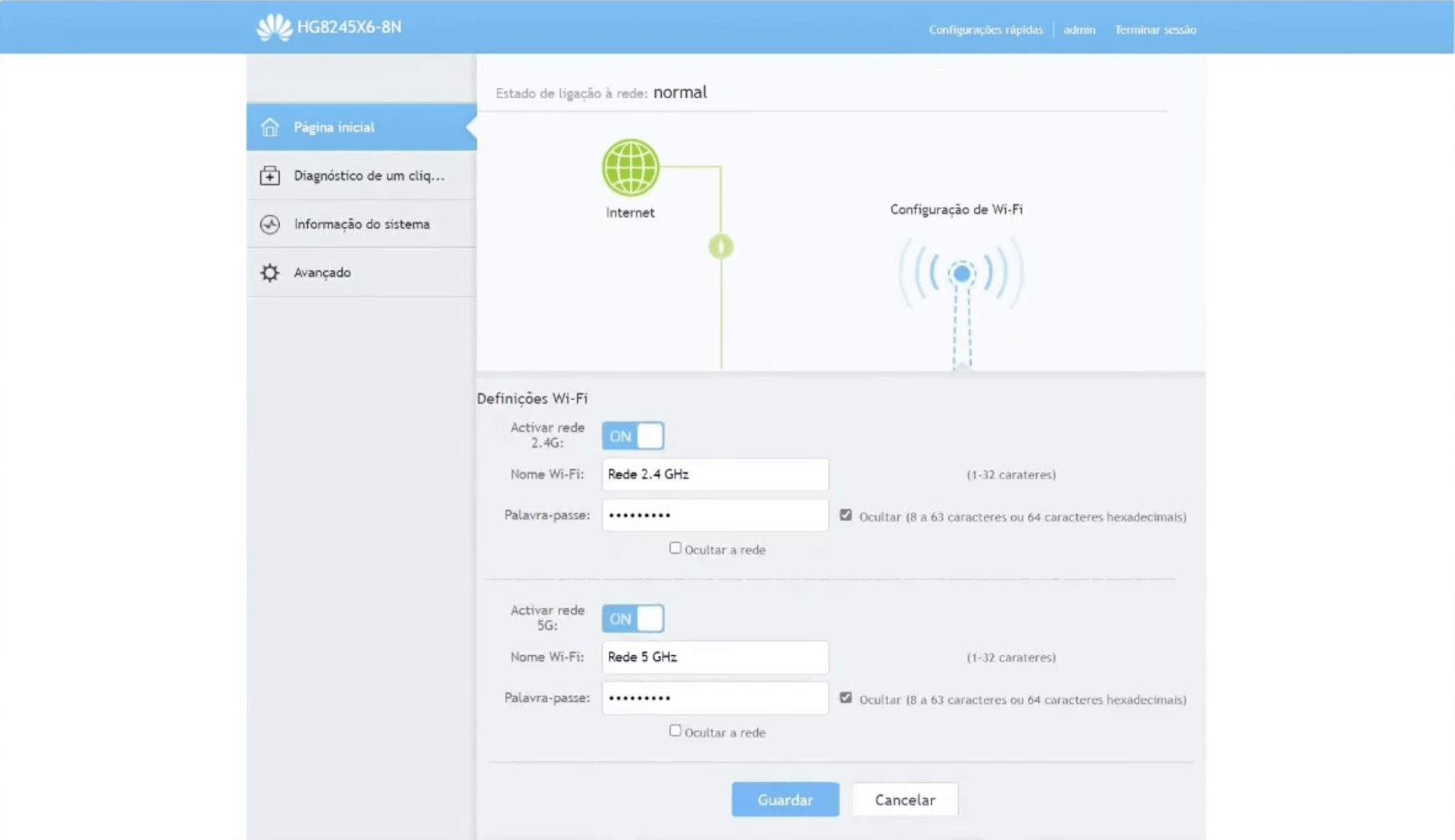Uncheck Ocultar for the 2.4G password
The image size is (1455, 840).
coord(846,515)
